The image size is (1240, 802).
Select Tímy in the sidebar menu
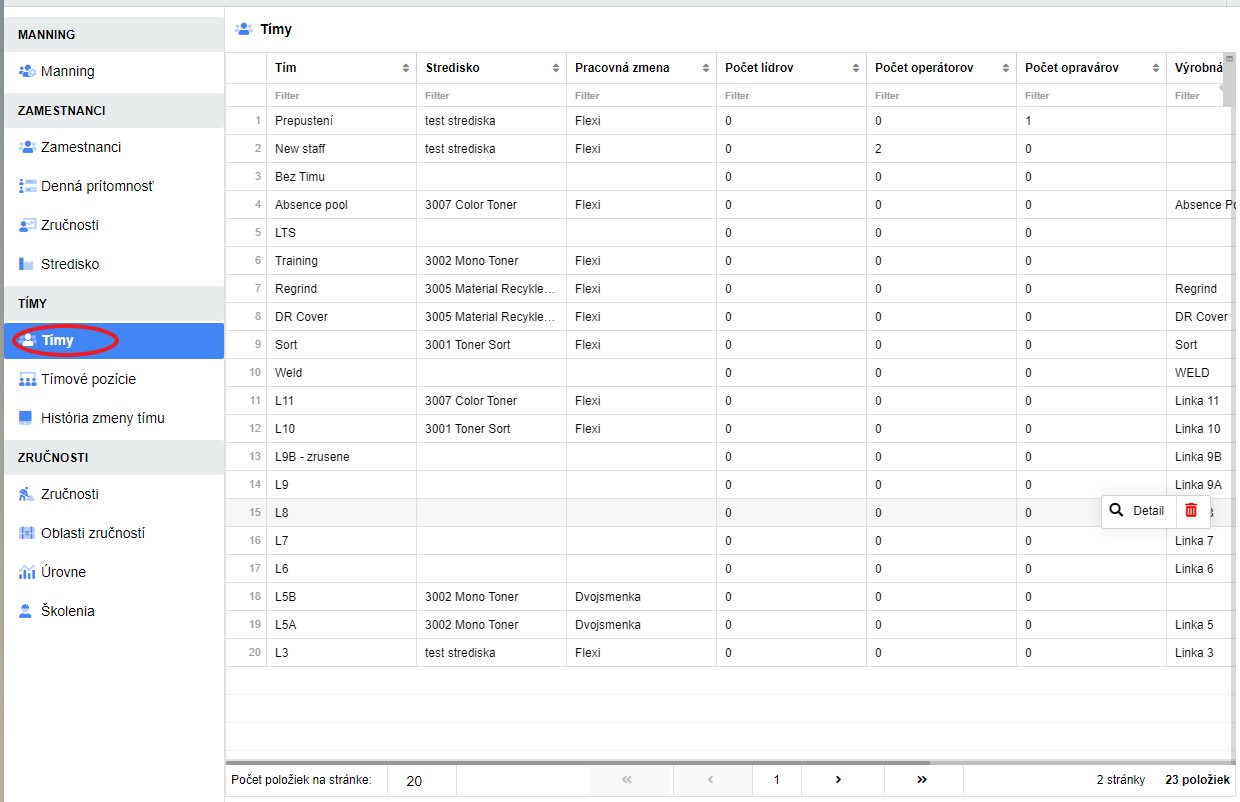[x=58, y=341]
